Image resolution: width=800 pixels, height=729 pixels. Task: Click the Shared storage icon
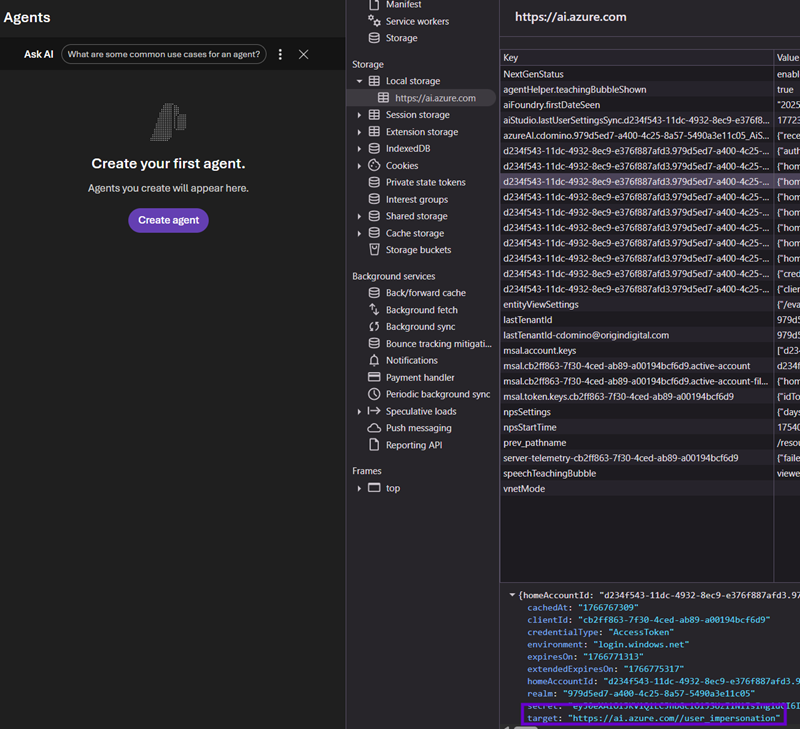pos(374,216)
